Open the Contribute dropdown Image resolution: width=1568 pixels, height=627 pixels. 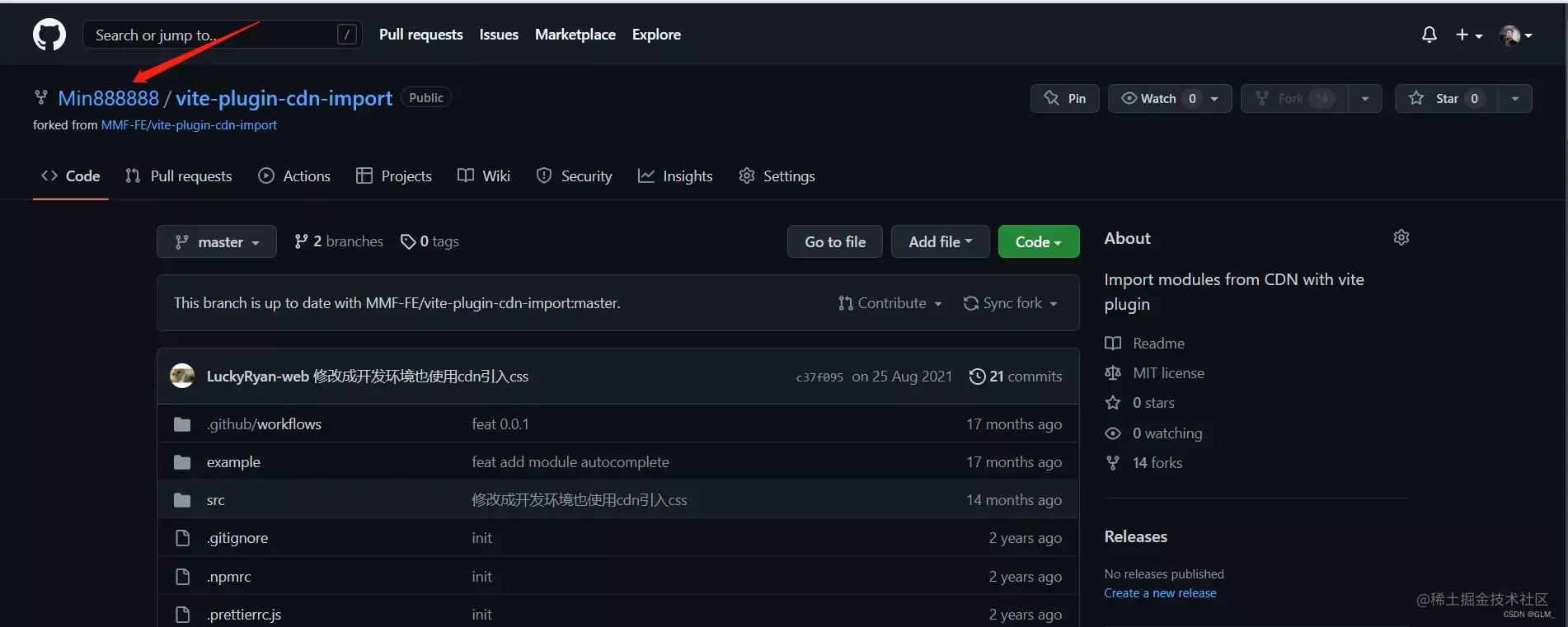coord(890,303)
